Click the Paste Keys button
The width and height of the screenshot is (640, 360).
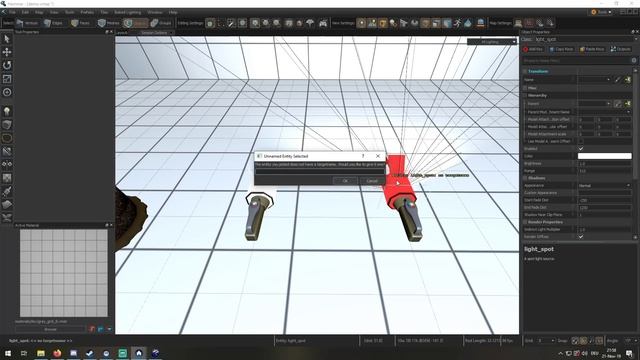(592, 49)
